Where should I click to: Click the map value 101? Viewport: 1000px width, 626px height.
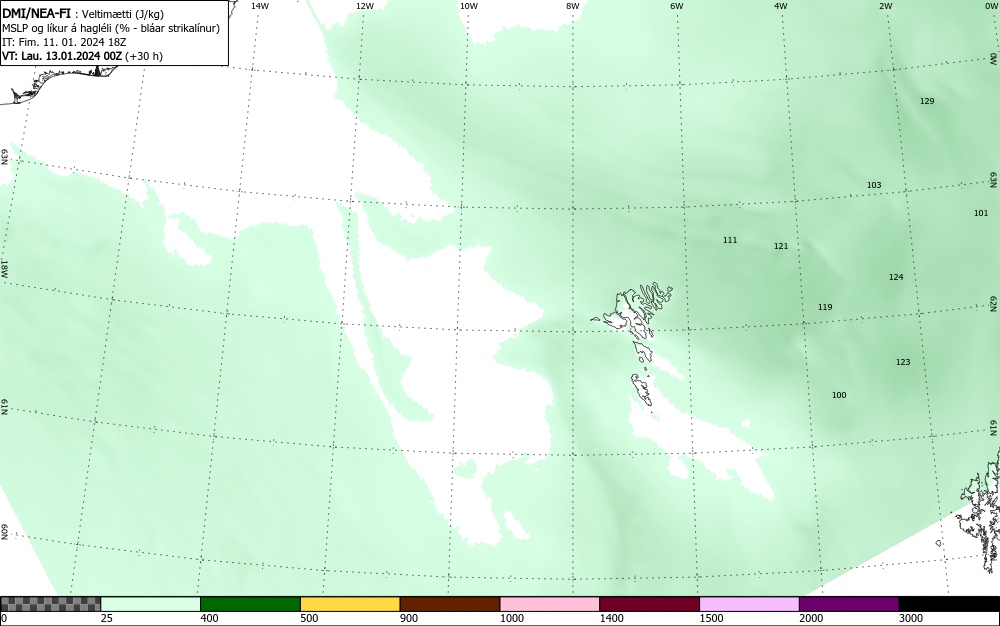(x=981, y=213)
